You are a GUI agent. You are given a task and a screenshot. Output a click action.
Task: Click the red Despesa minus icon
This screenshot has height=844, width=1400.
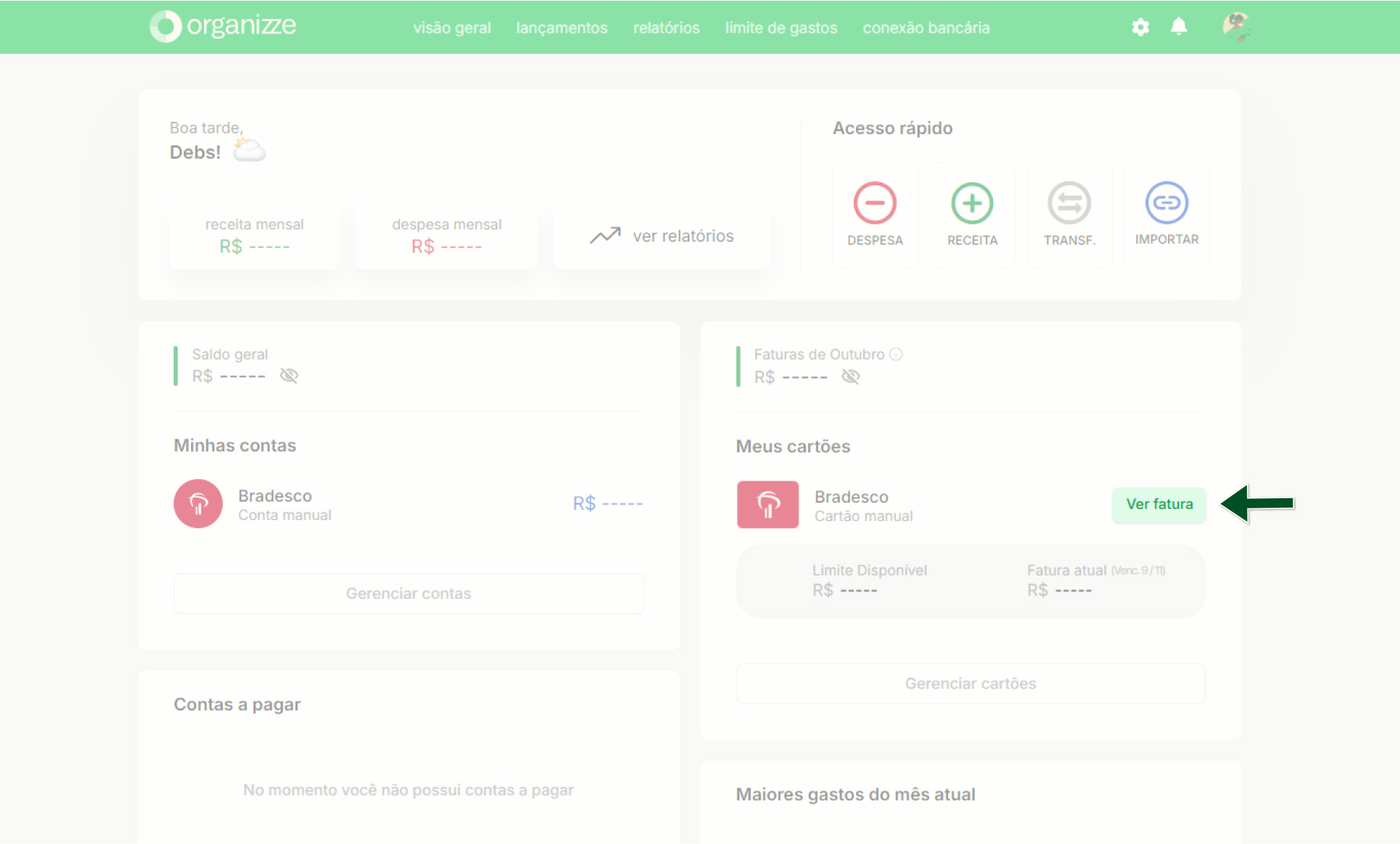tap(874, 203)
